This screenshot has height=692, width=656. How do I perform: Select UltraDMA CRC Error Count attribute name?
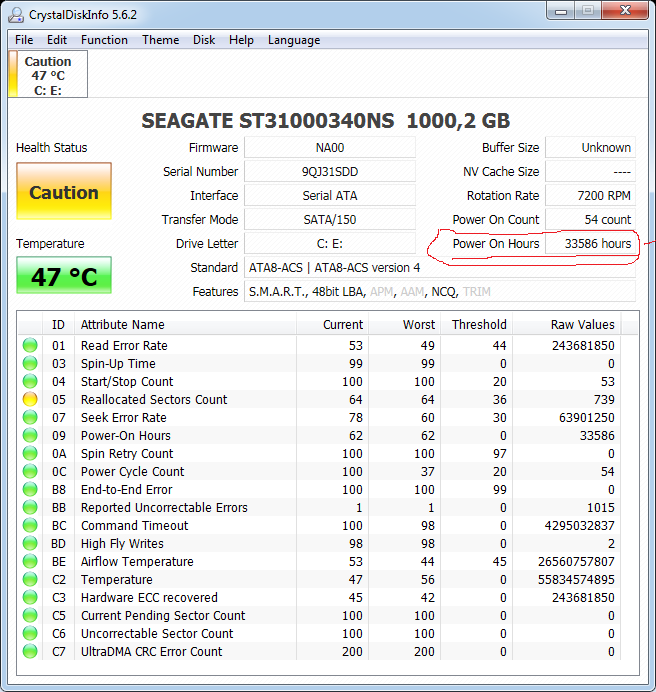(x=151, y=651)
